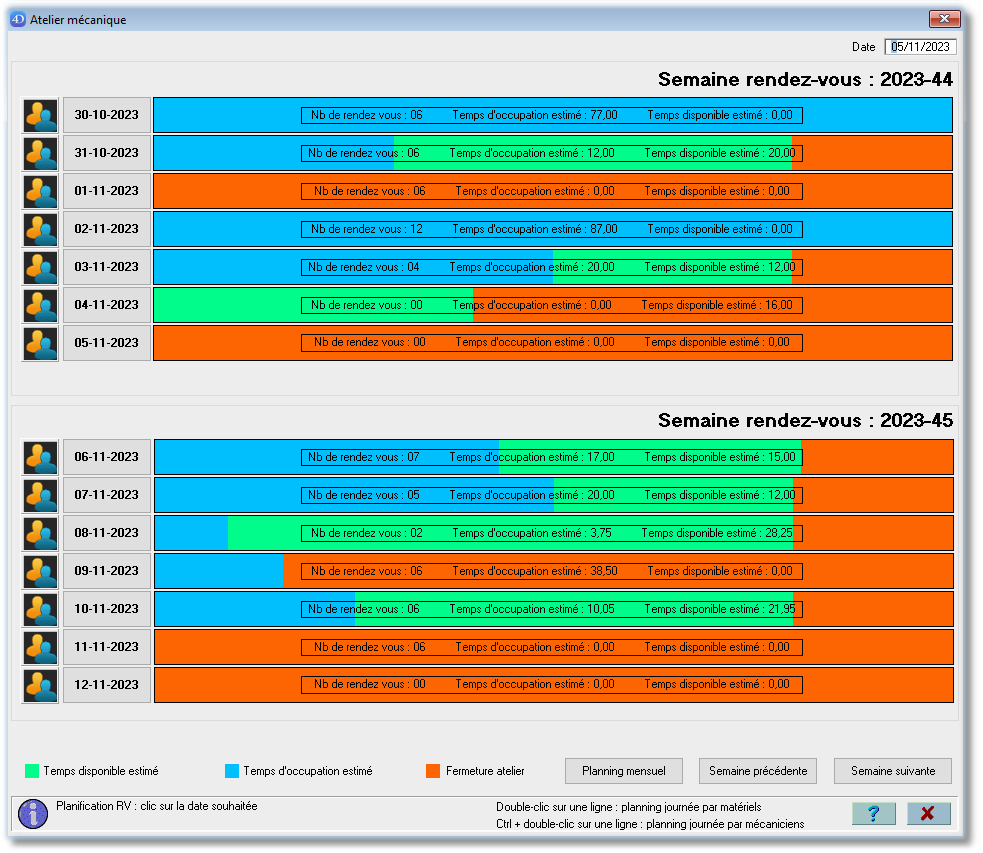
Task: Click the 07-11-2023 bar with 05 rendez vous
Action: point(554,495)
